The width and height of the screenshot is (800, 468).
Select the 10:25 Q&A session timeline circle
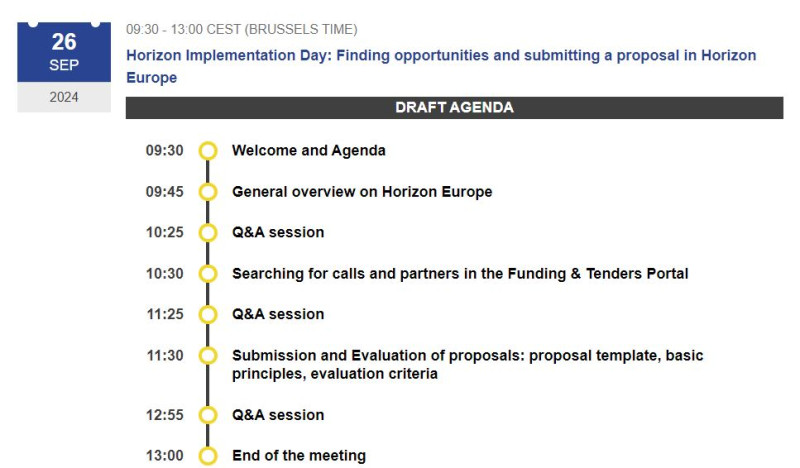click(x=208, y=233)
